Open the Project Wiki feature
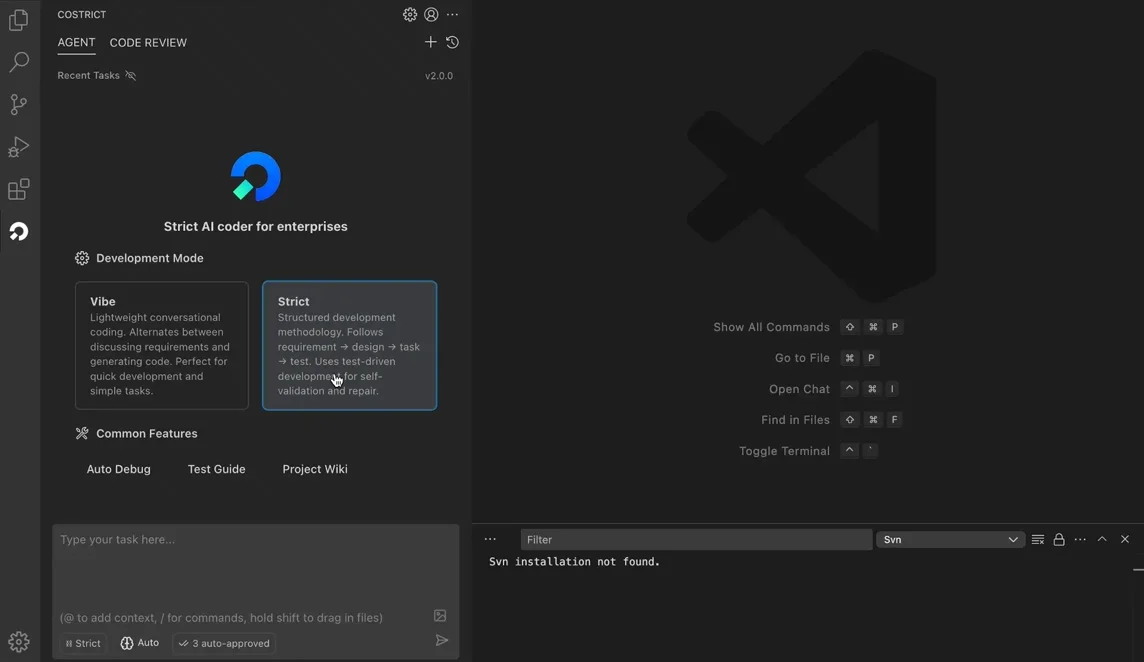The height and width of the screenshot is (662, 1144). [x=315, y=469]
